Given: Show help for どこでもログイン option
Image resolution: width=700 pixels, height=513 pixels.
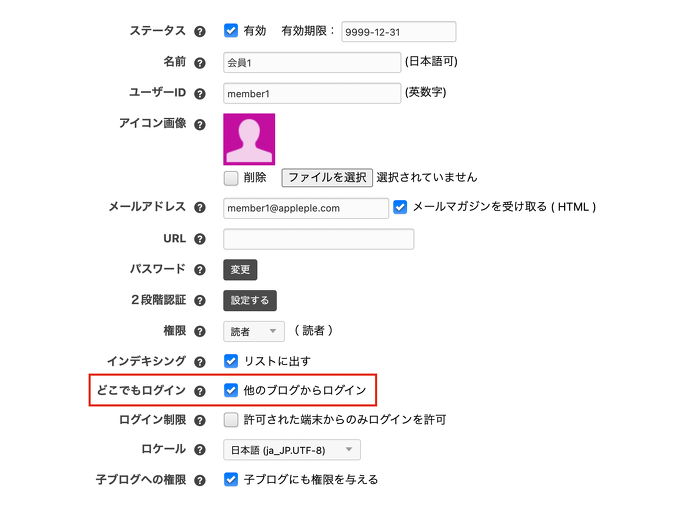Looking at the screenshot, I should coord(200,391).
